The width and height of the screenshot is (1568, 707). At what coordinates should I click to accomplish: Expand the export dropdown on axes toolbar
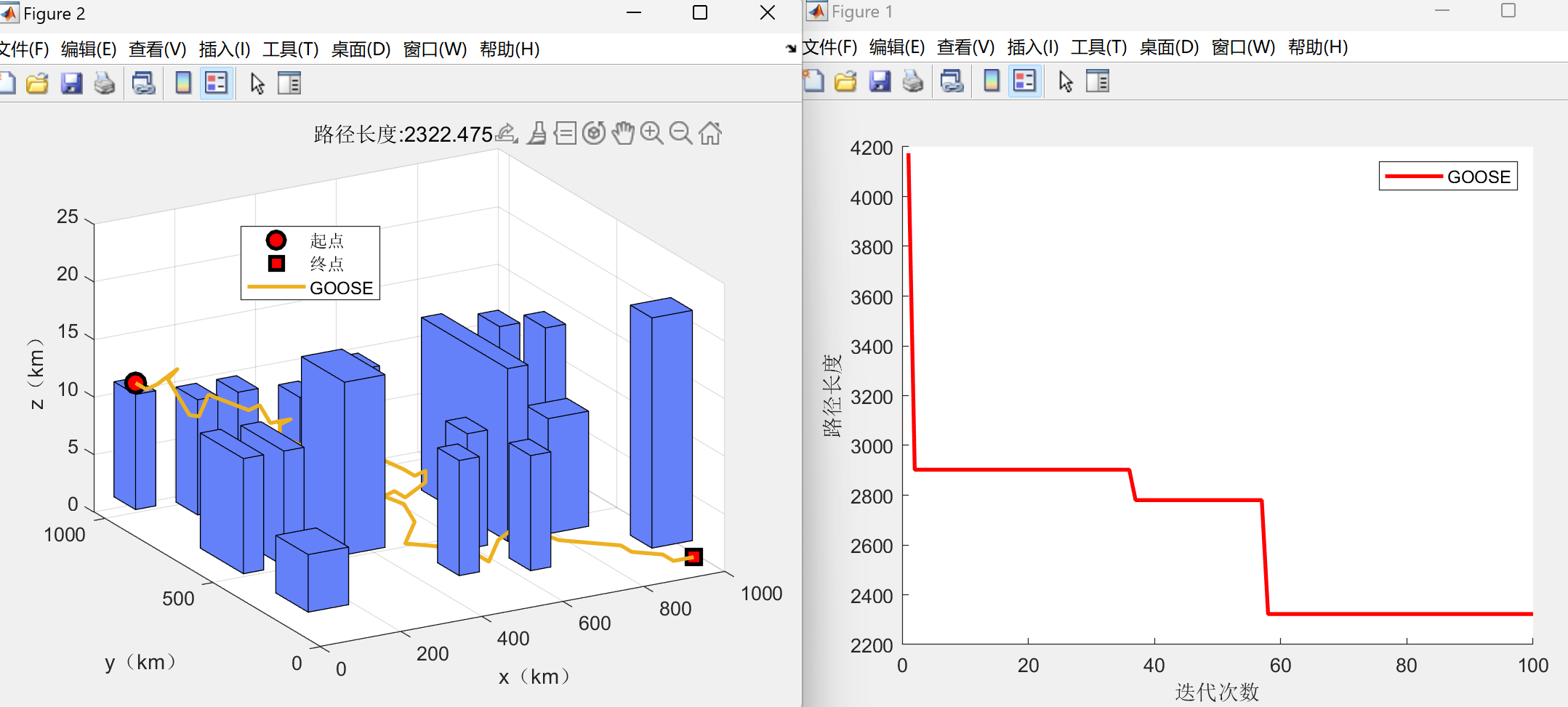[x=507, y=133]
